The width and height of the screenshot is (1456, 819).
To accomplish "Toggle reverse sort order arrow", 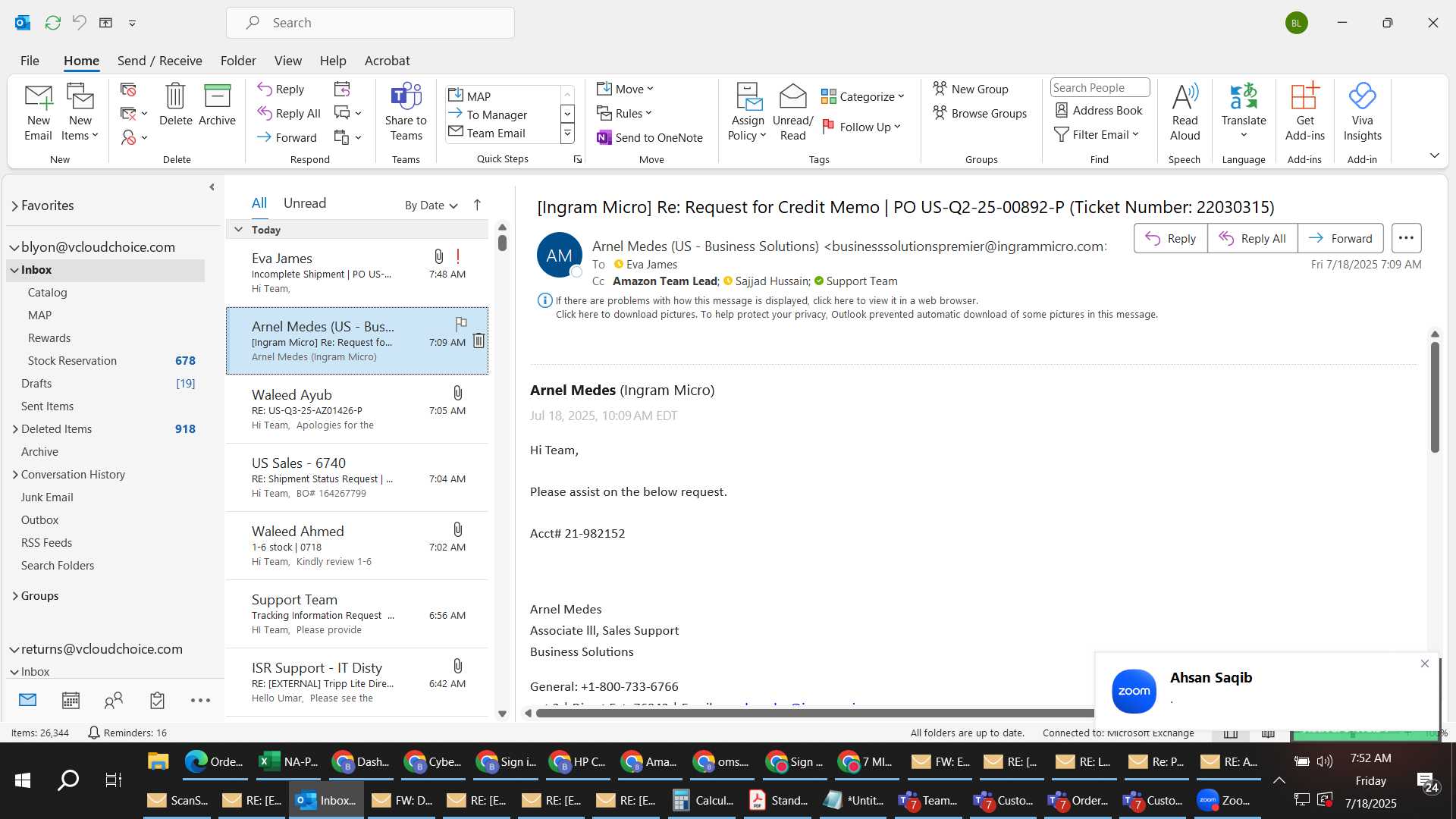I will [477, 205].
